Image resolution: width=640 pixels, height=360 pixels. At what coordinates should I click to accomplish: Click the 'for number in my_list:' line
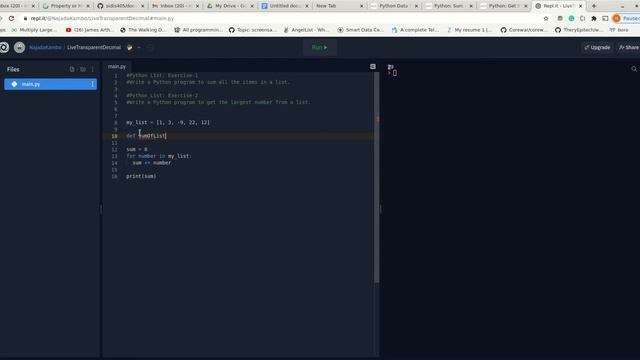point(159,156)
